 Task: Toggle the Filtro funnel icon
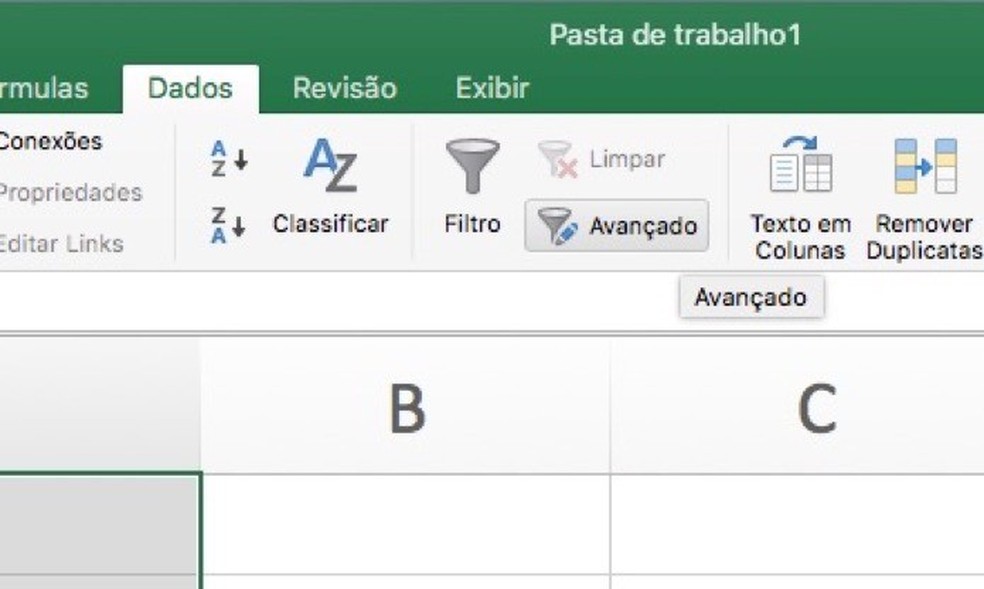coord(472,167)
